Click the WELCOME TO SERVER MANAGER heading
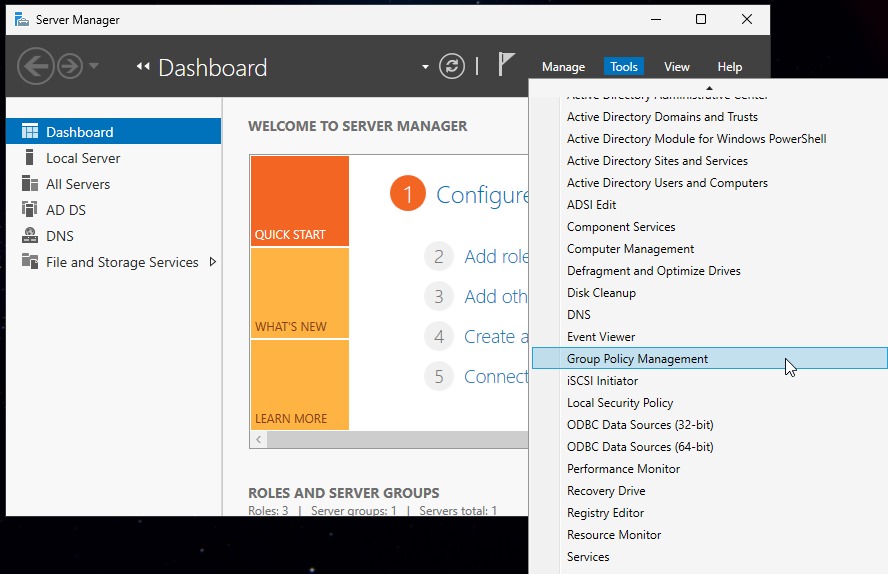 pyautogui.click(x=357, y=126)
